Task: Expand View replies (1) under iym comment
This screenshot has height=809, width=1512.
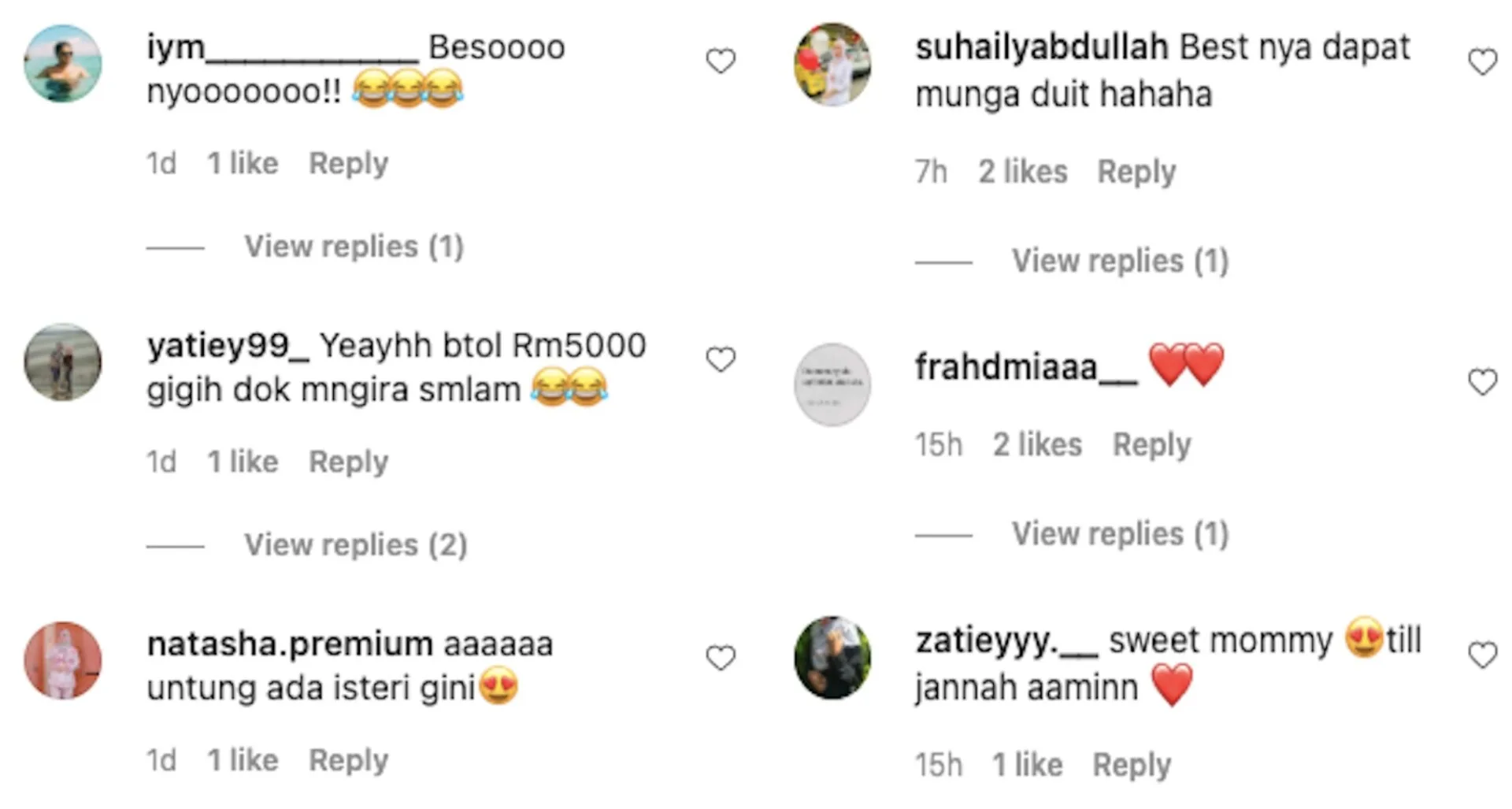Action: coord(354,247)
